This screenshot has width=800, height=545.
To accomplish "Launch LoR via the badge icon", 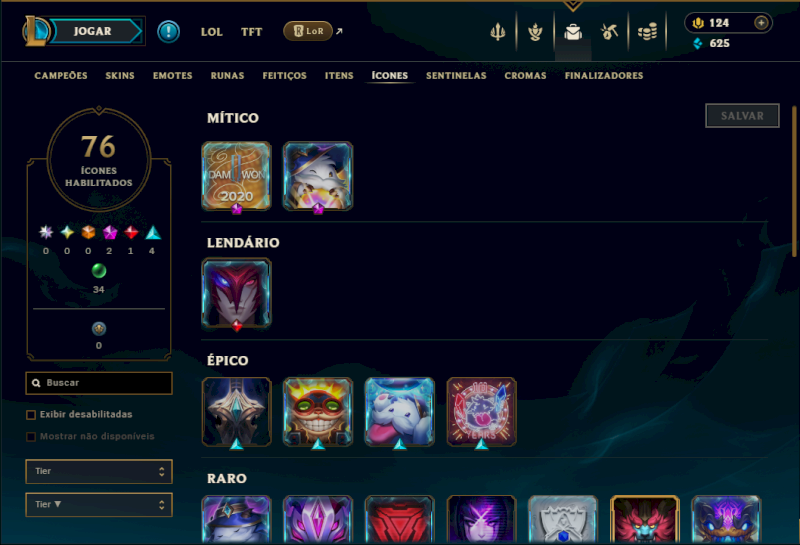I will point(308,31).
